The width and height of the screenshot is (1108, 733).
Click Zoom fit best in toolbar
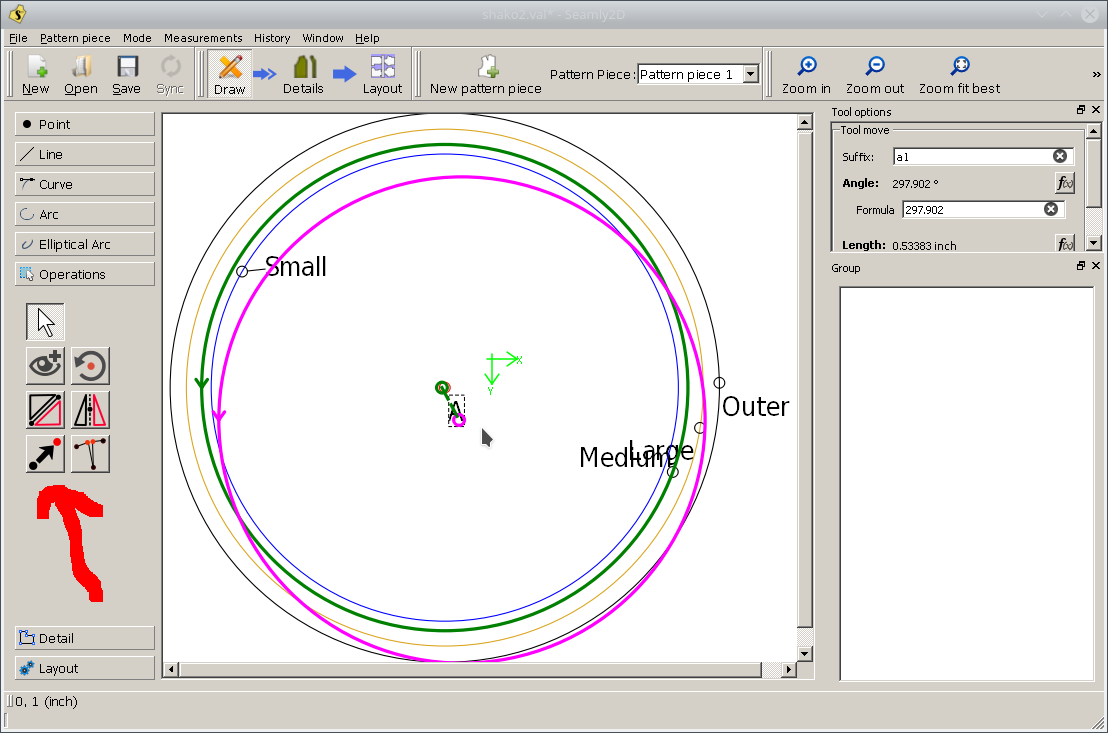coord(959,75)
